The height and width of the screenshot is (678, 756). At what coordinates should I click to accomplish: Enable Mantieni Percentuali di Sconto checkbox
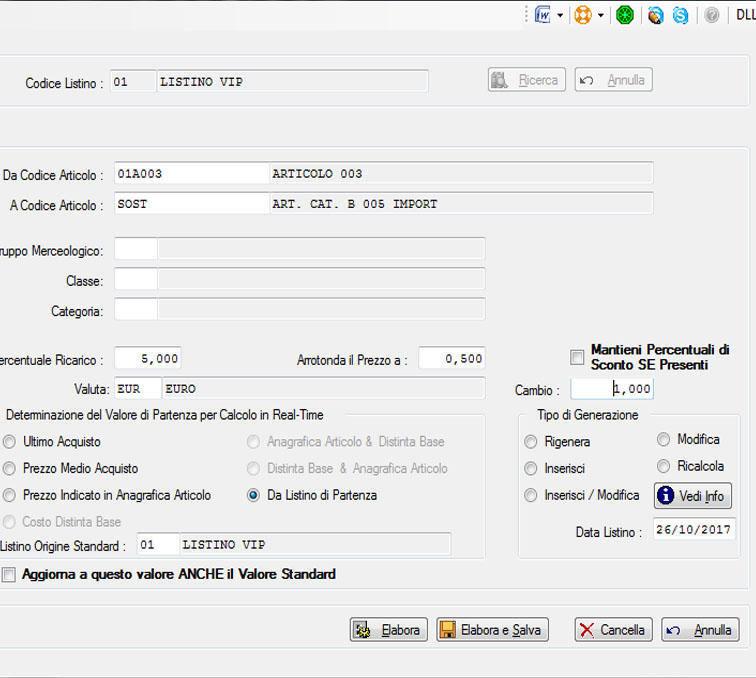pos(577,357)
